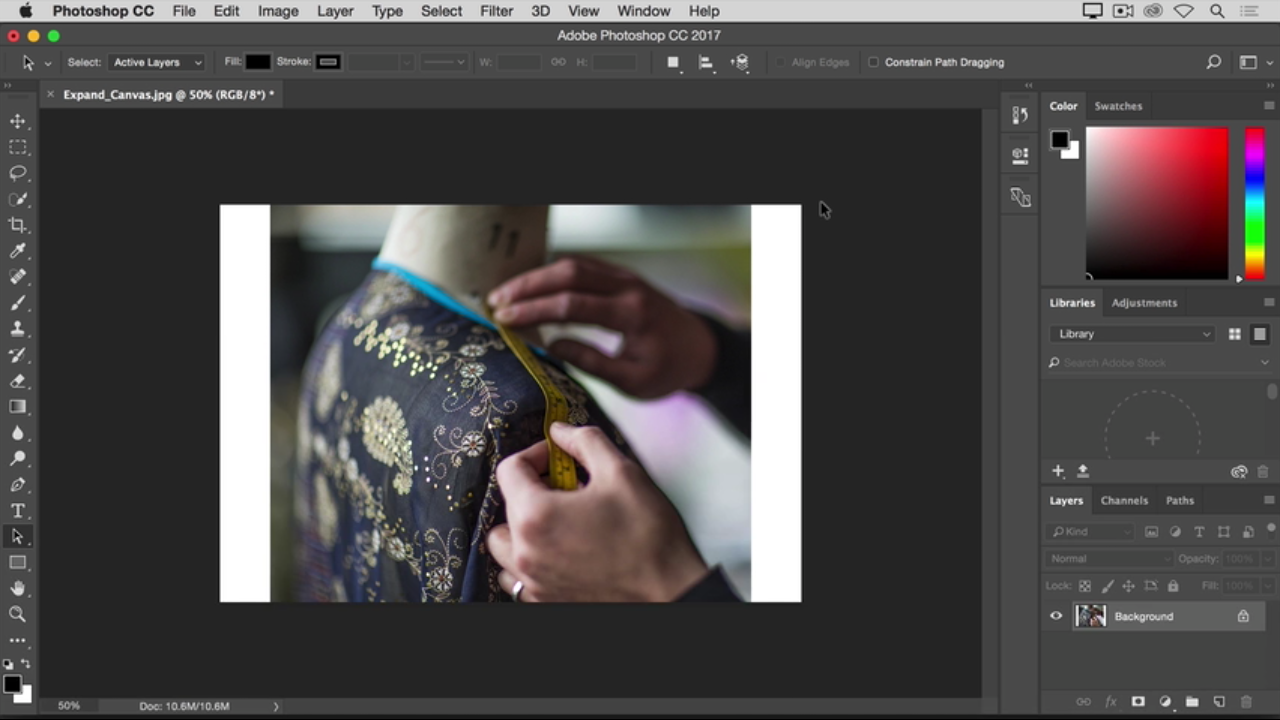Screen dimensions: 1280x720
Task: Enable Constrain Path Dragging checkbox
Action: pyautogui.click(x=873, y=62)
